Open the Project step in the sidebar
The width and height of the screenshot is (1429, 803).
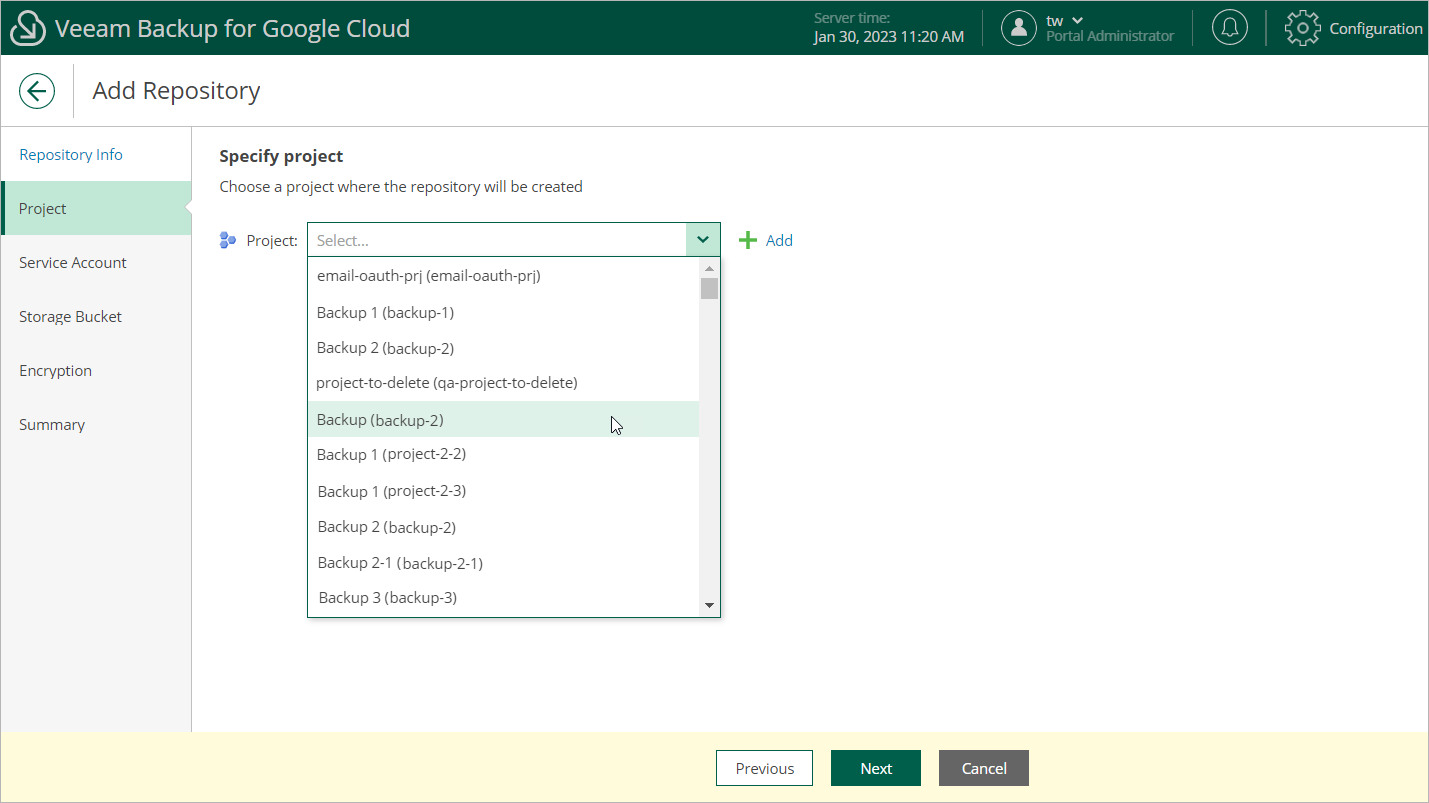pyautogui.click(x=96, y=209)
